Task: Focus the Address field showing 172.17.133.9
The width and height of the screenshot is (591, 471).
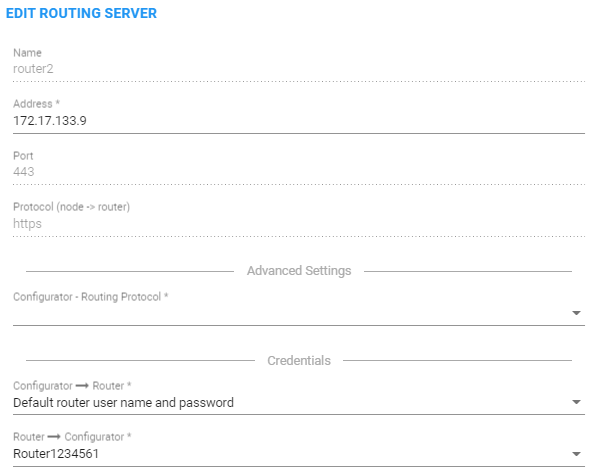Action: [299, 121]
